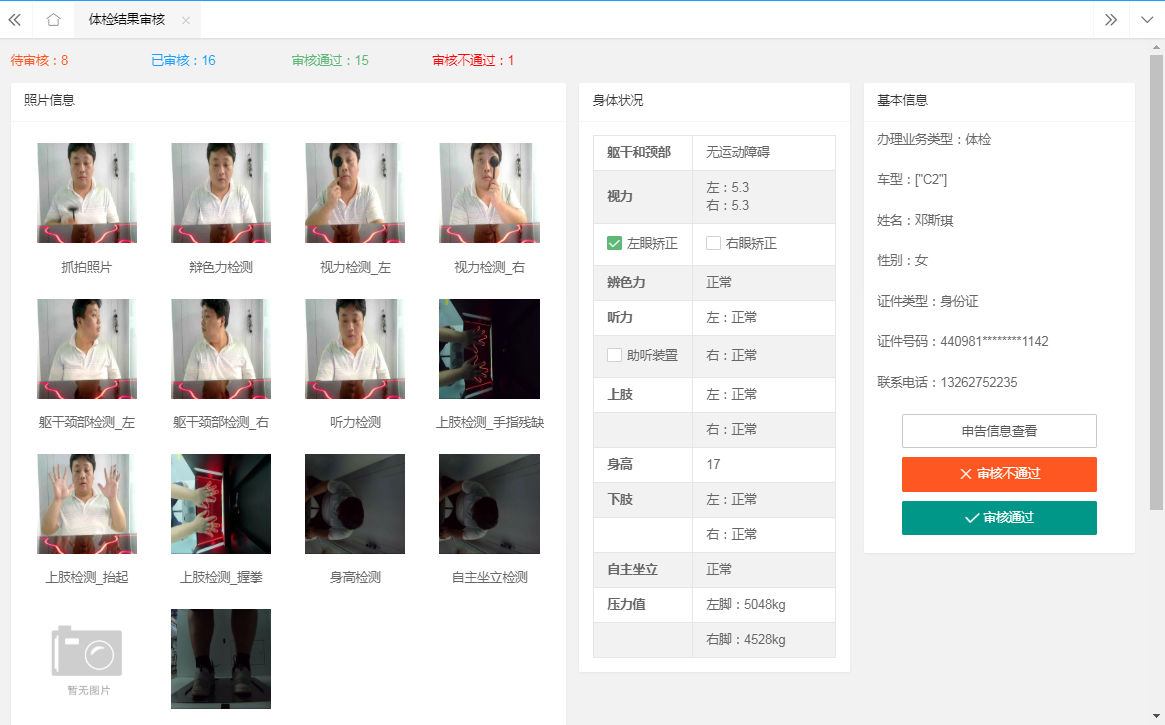Enable the 右眼矫正 checkbox

click(x=713, y=243)
